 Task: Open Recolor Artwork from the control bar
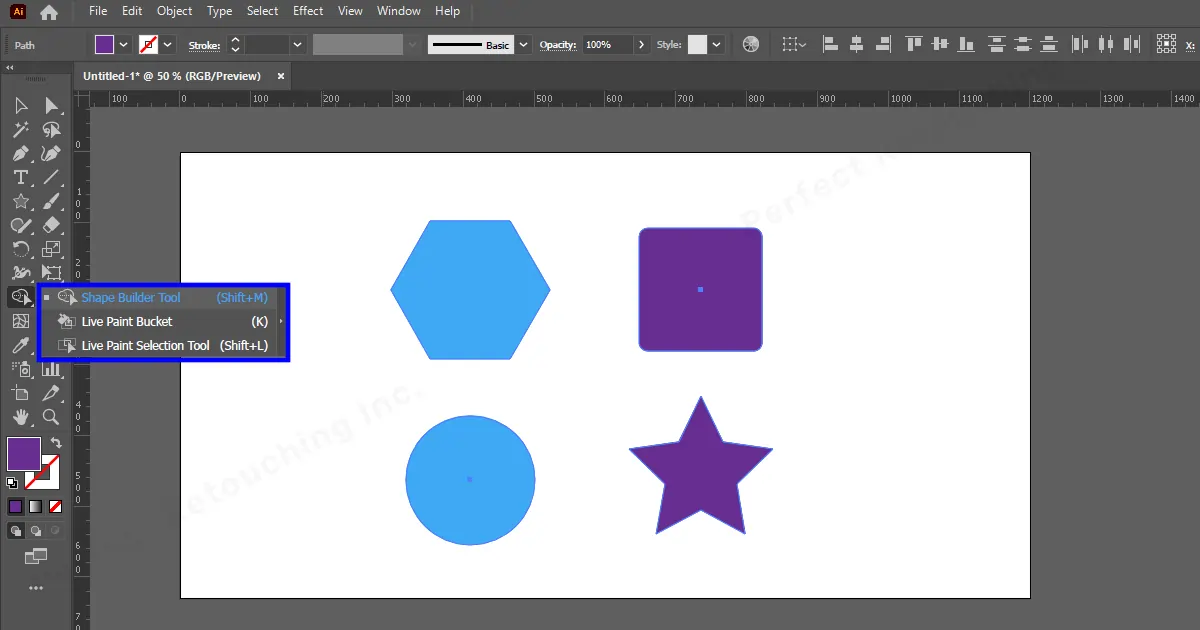click(750, 44)
